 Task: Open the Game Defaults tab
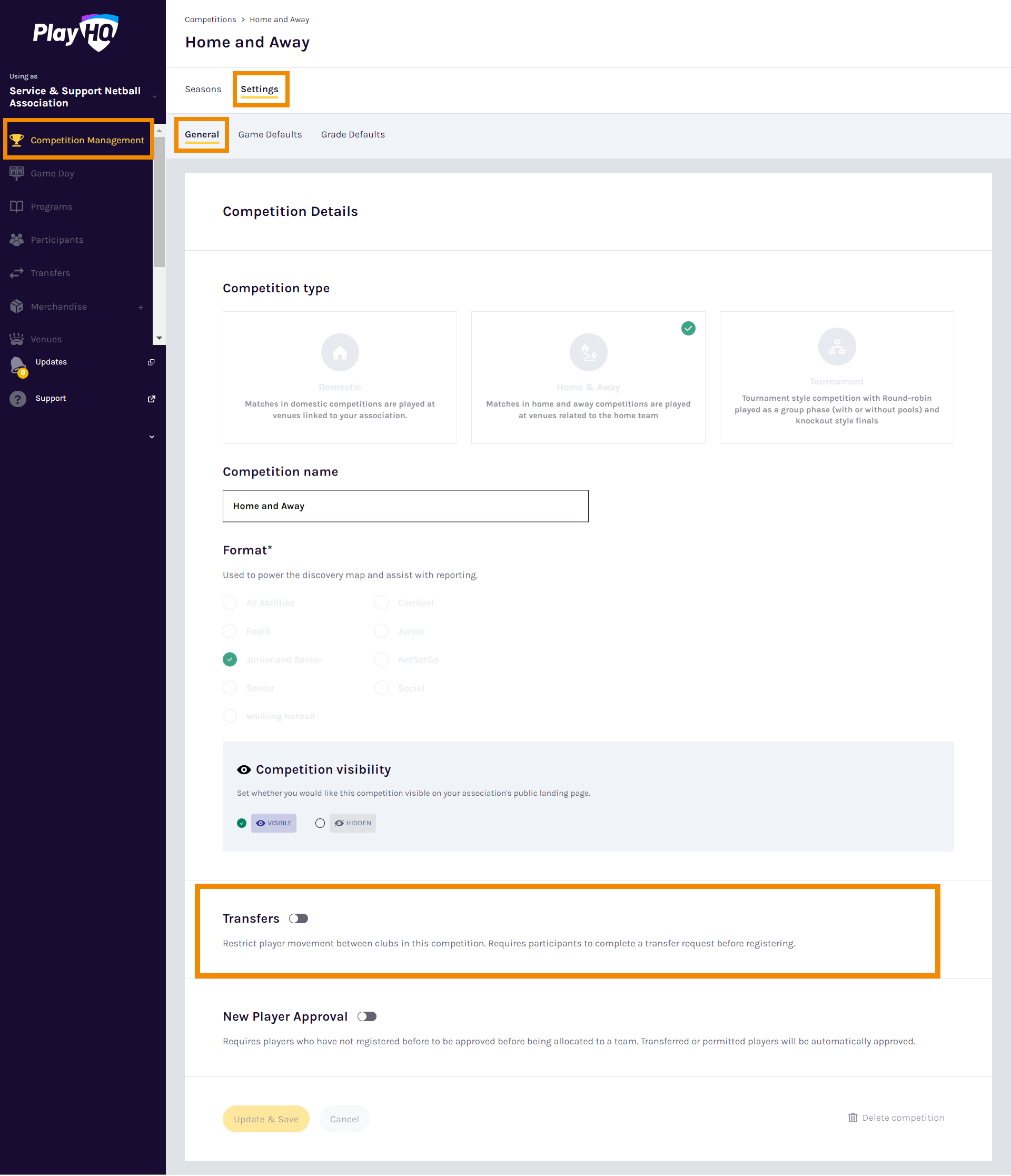coord(270,134)
